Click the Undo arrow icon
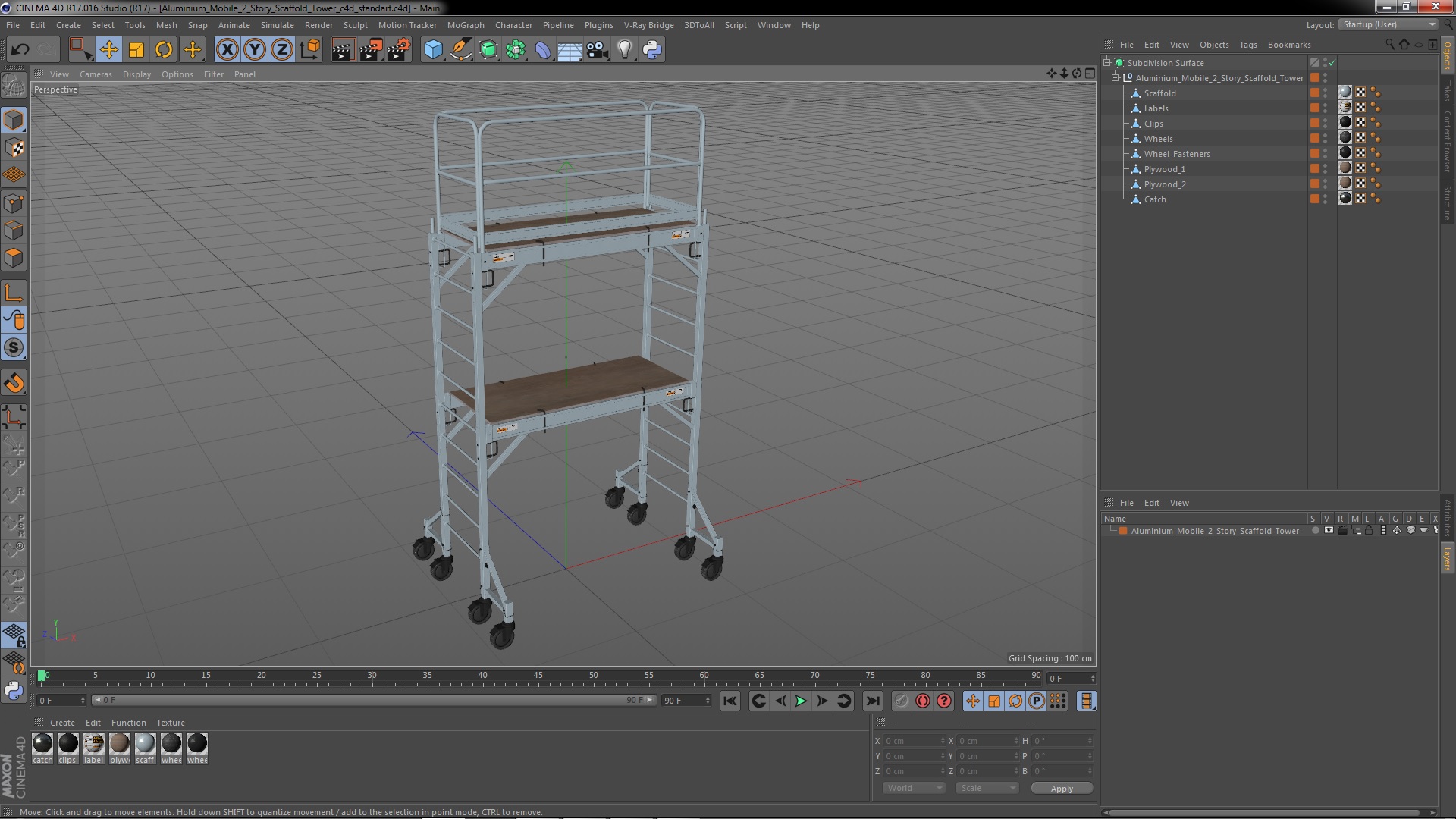The image size is (1456, 819). coord(20,50)
